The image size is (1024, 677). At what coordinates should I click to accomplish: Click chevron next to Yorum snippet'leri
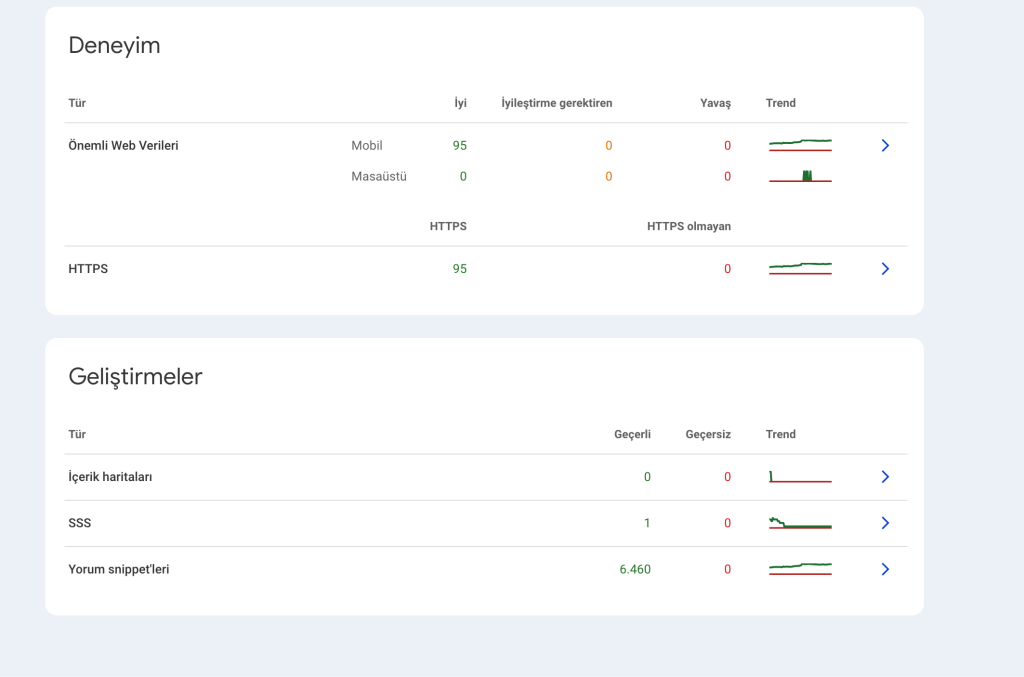885,569
